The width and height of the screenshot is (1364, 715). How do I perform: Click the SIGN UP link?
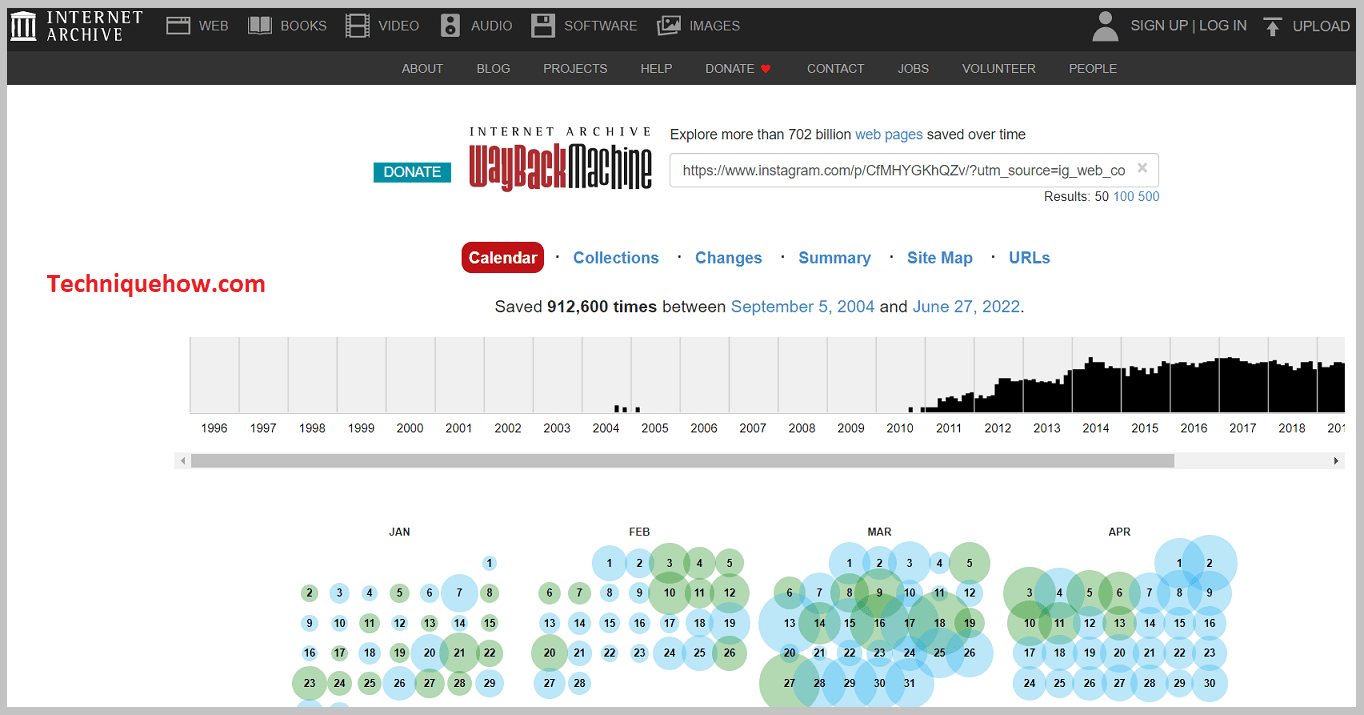click(1159, 26)
